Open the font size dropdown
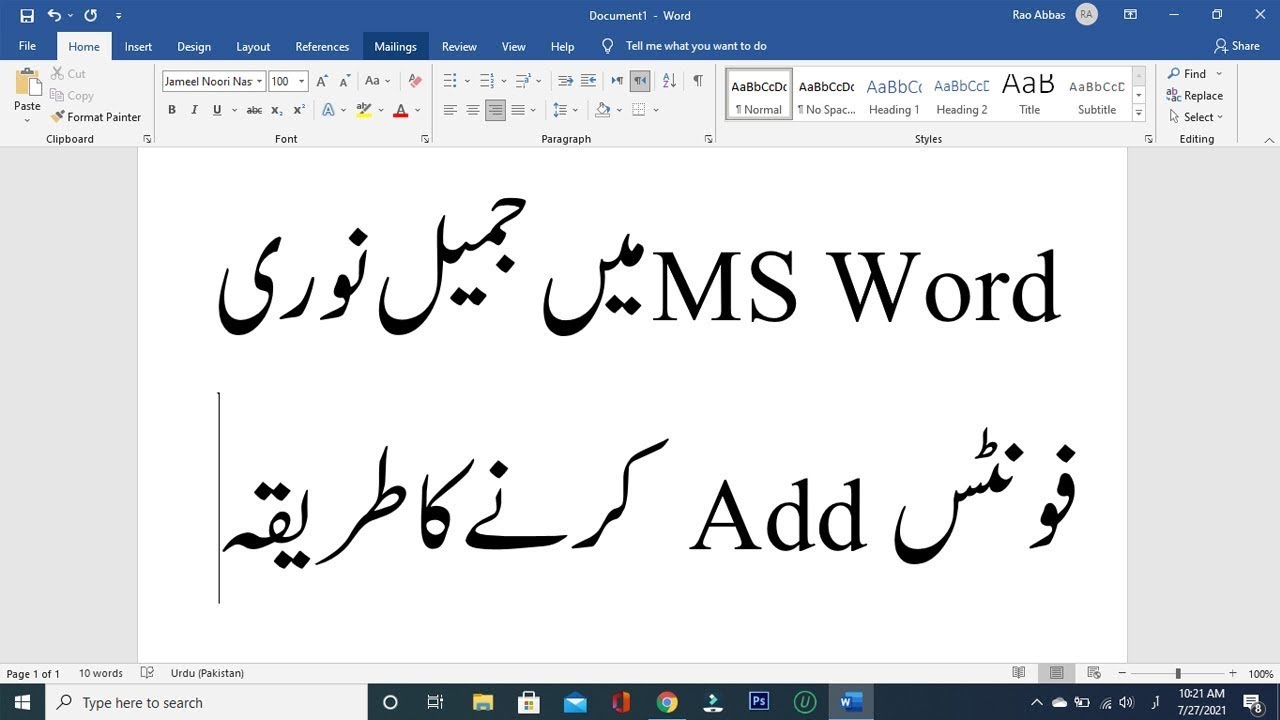Viewport: 1280px width, 720px height. click(x=301, y=82)
